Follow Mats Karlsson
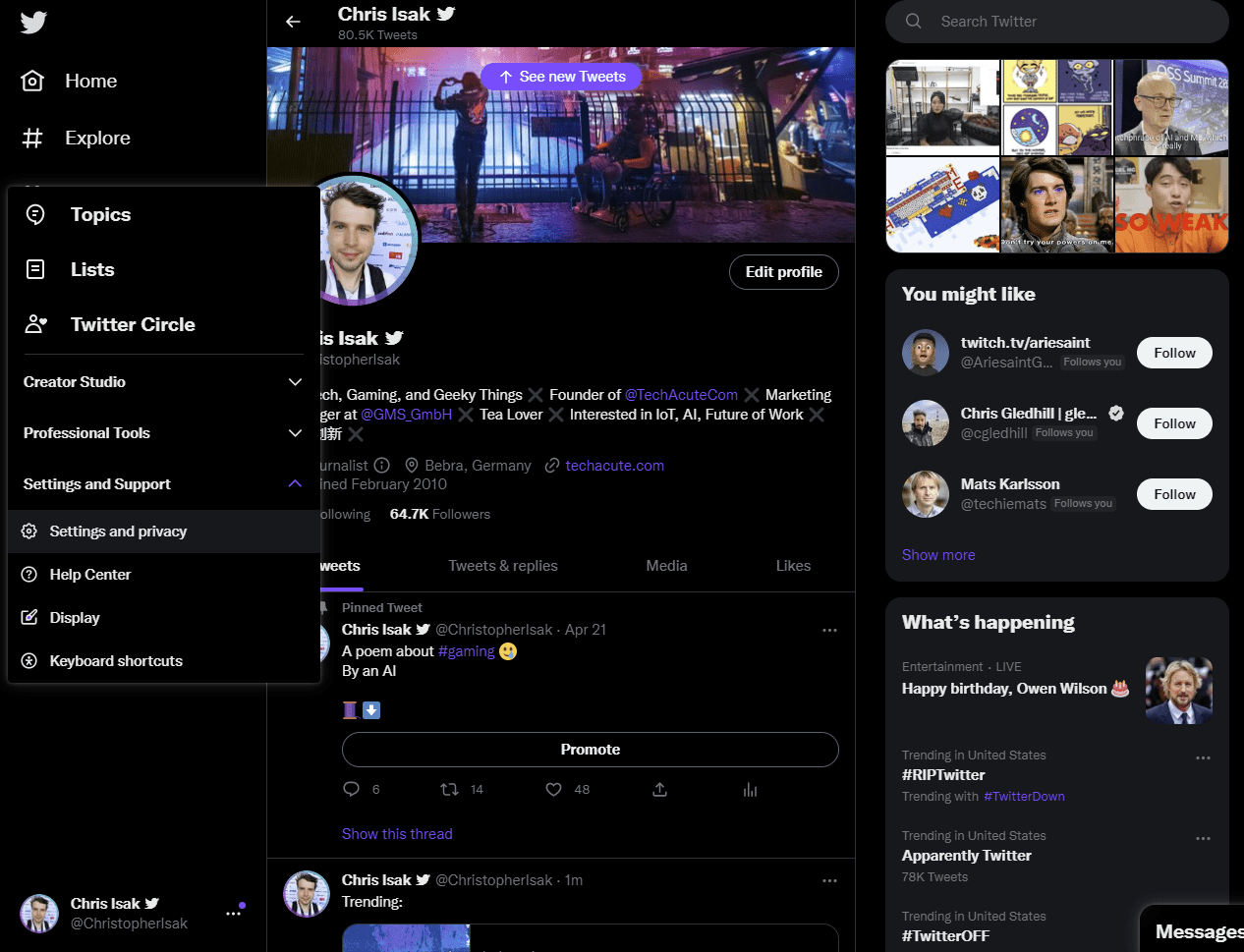The image size is (1244, 952). 1174,494
